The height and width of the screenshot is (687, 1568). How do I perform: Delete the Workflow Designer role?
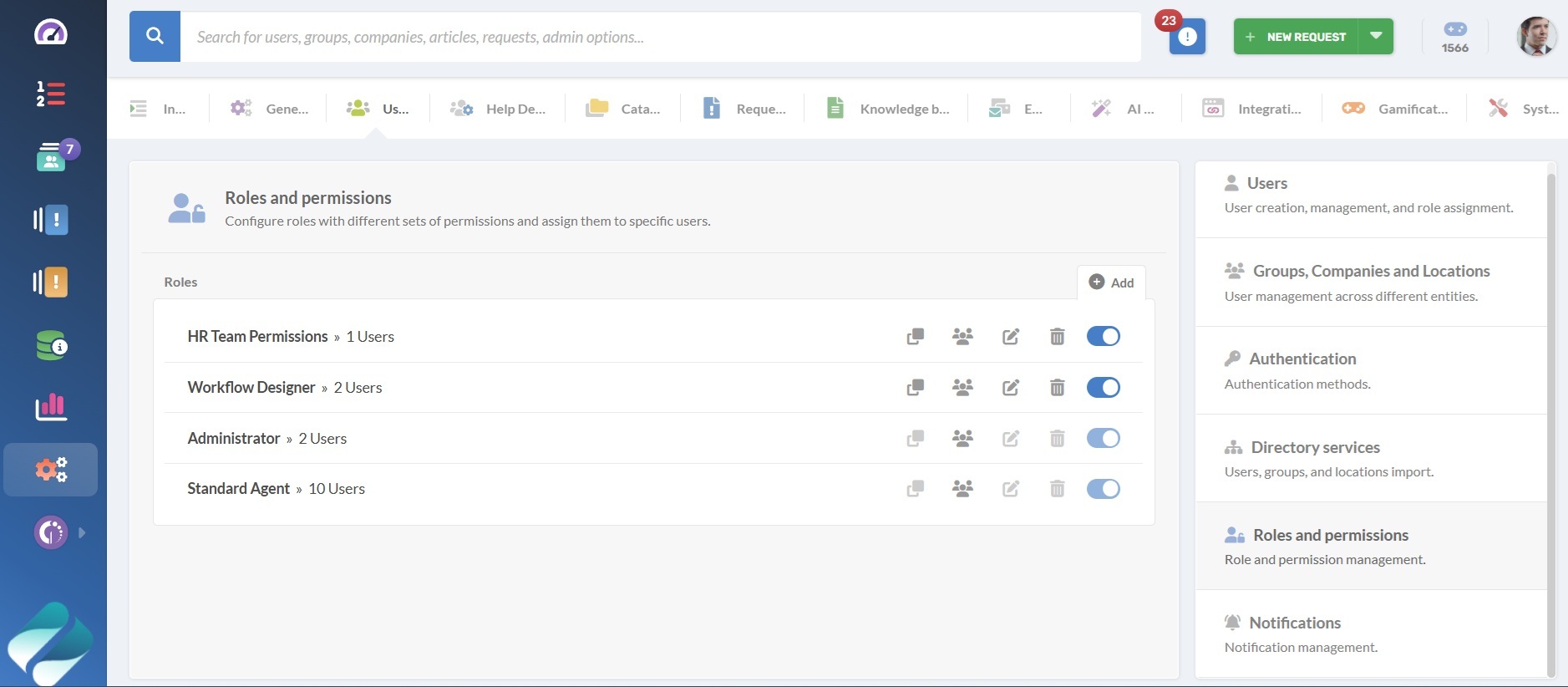pyautogui.click(x=1057, y=388)
